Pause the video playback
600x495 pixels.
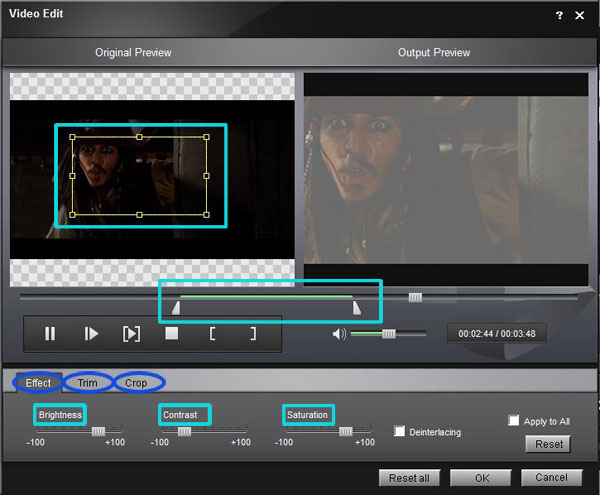coord(50,334)
